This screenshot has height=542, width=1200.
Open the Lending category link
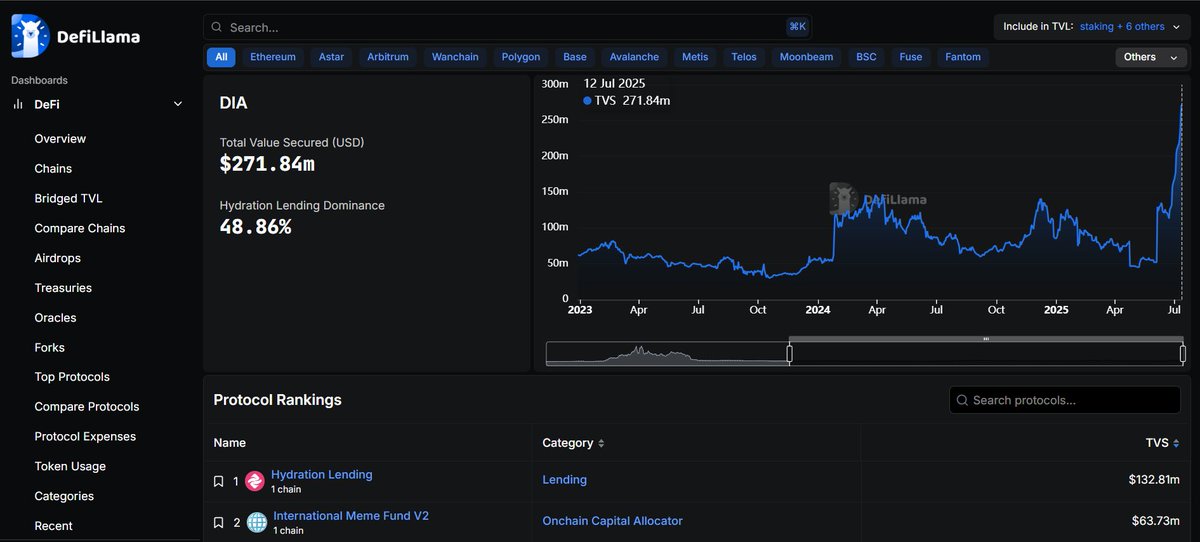[565, 480]
